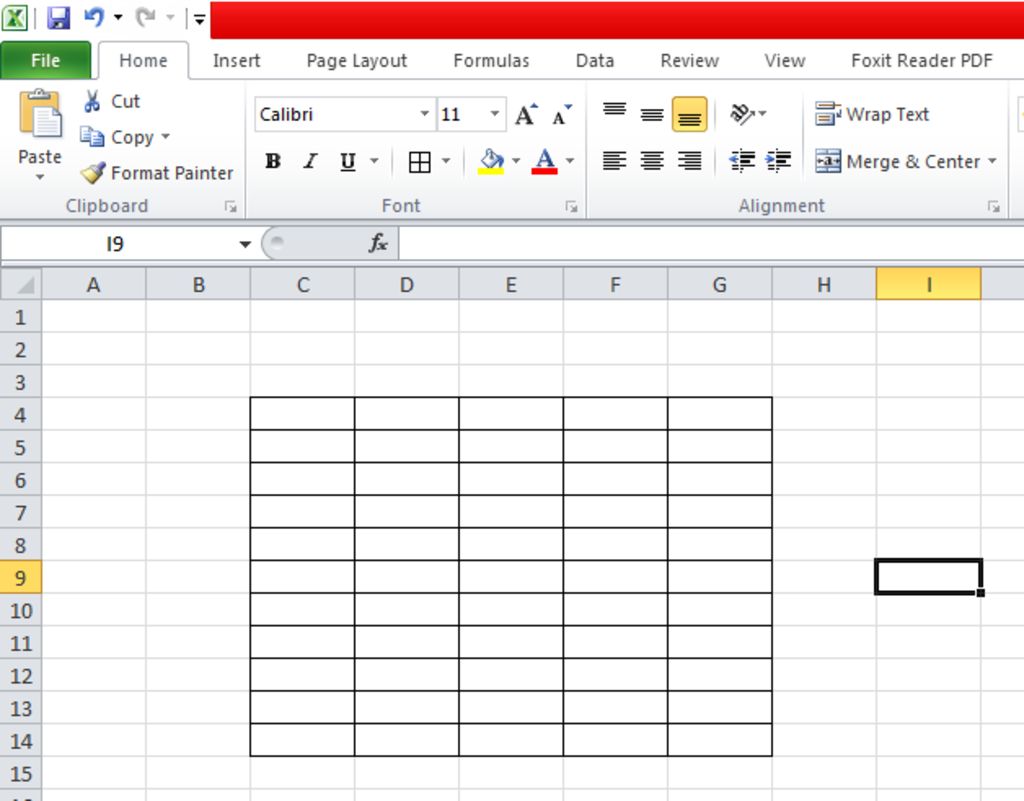Open the Page Layout tab
Screen dimensions: 1024x801
(x=357, y=61)
